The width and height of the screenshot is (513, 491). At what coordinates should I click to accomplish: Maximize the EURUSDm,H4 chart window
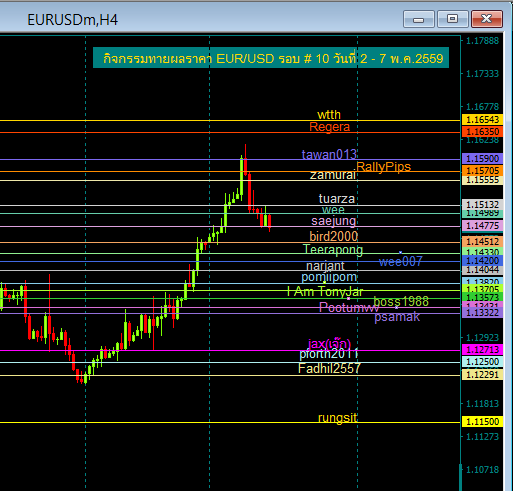(x=452, y=19)
